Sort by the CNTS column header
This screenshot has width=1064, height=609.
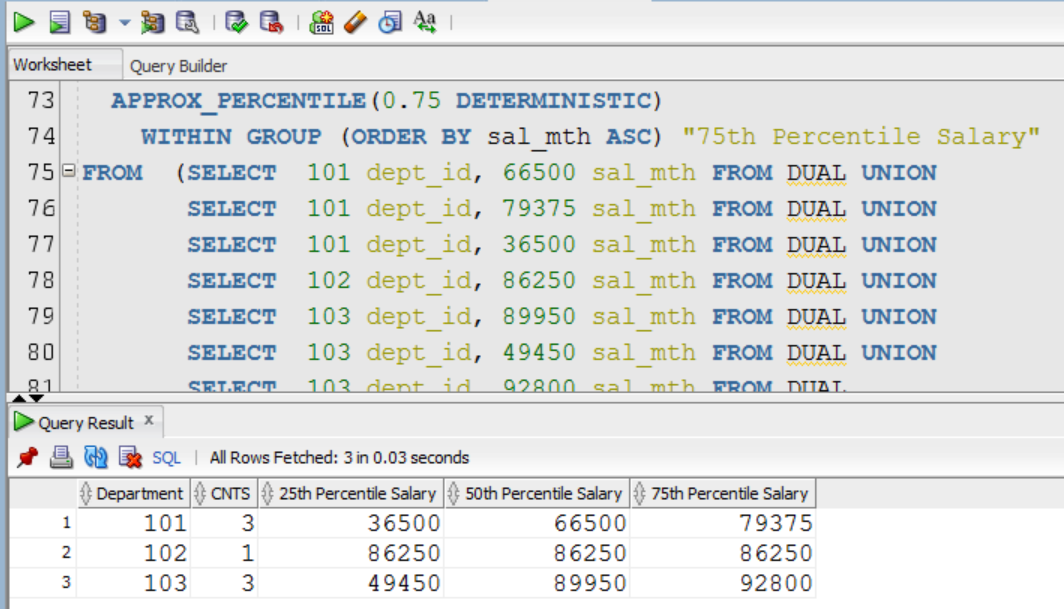pos(224,494)
